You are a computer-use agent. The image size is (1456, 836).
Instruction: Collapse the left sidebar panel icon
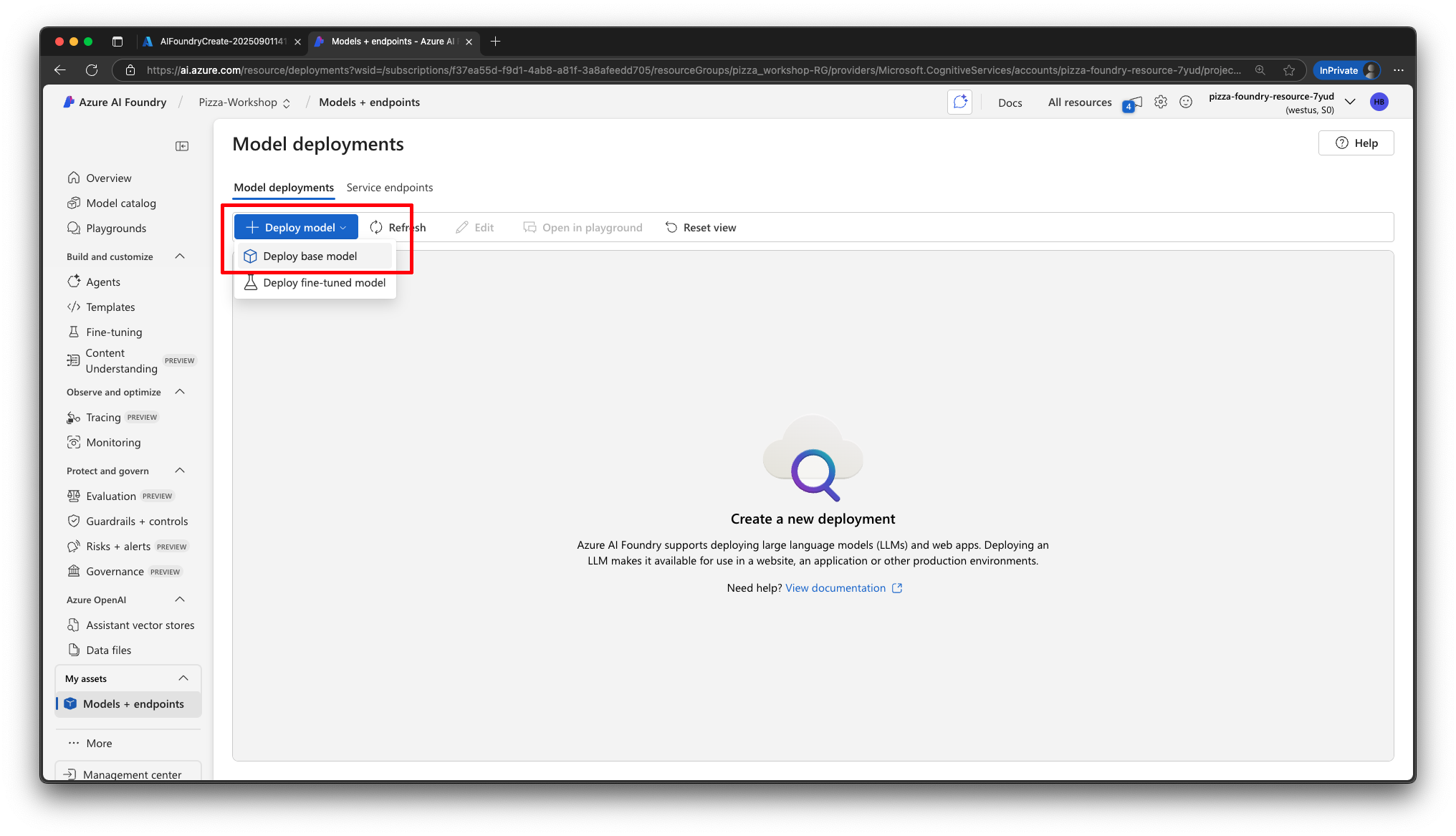tap(182, 146)
